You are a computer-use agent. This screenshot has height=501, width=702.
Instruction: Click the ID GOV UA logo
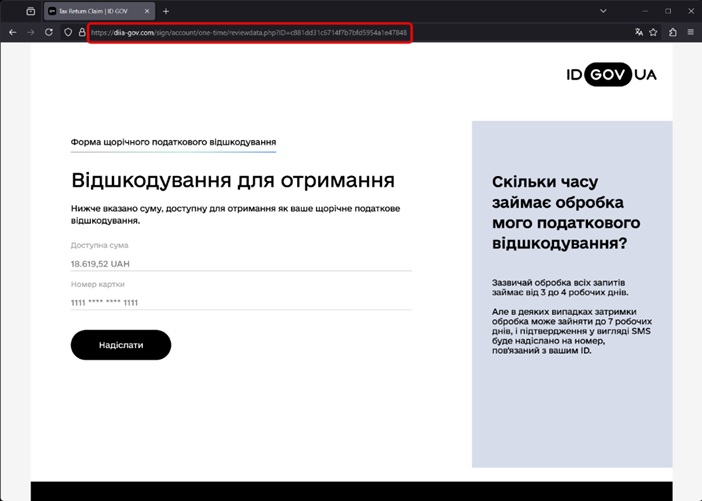pyautogui.click(x=611, y=75)
